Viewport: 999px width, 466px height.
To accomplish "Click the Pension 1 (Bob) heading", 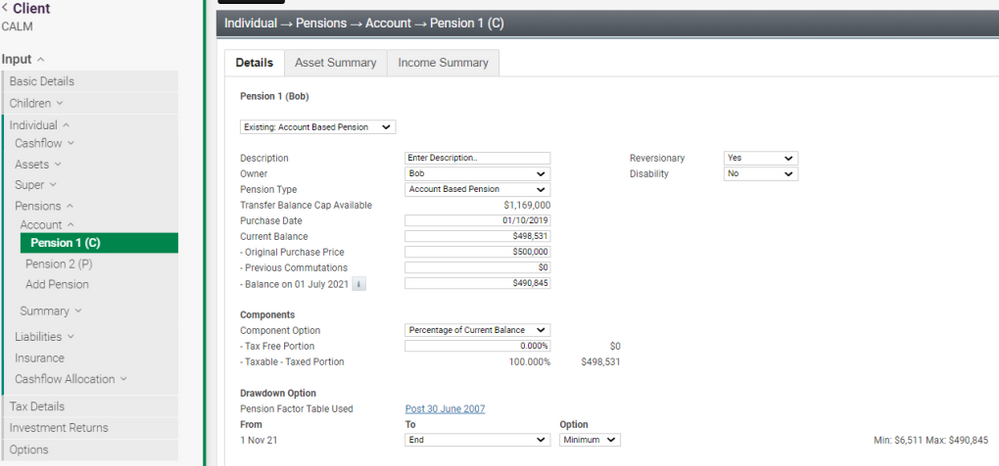I will pyautogui.click(x=275, y=96).
